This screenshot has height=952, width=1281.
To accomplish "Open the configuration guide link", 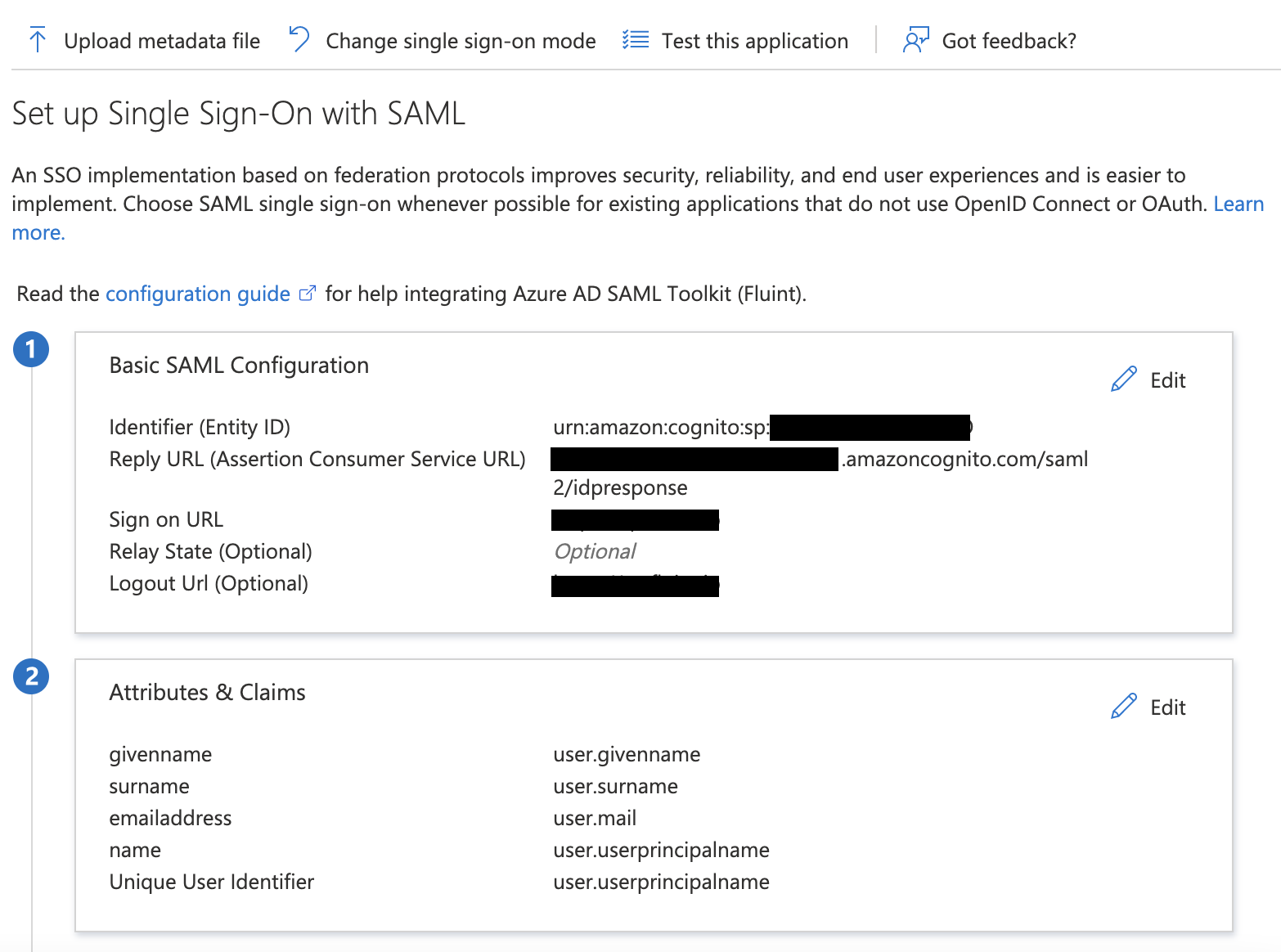I will coord(198,294).
